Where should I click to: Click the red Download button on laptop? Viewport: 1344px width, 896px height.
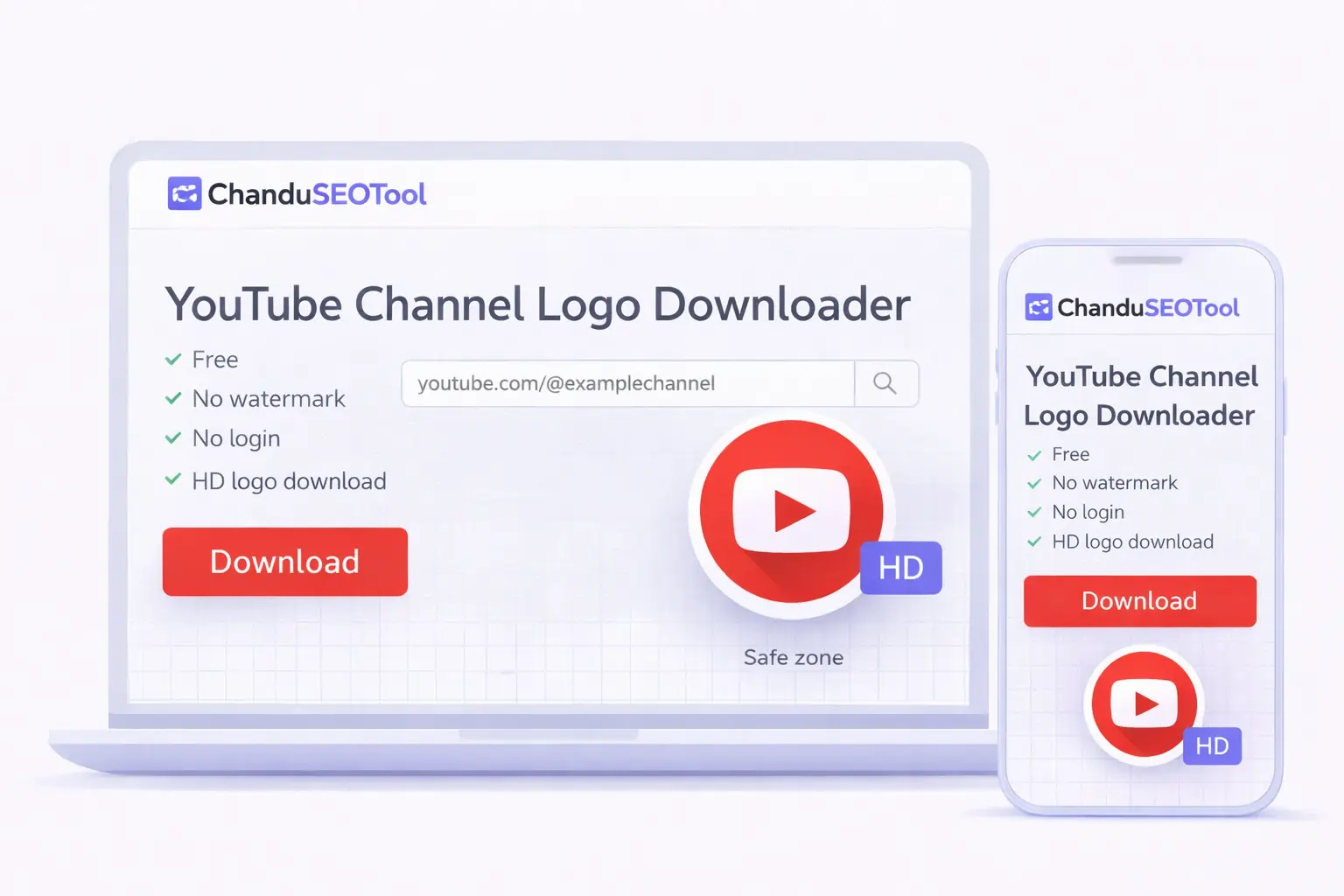285,562
